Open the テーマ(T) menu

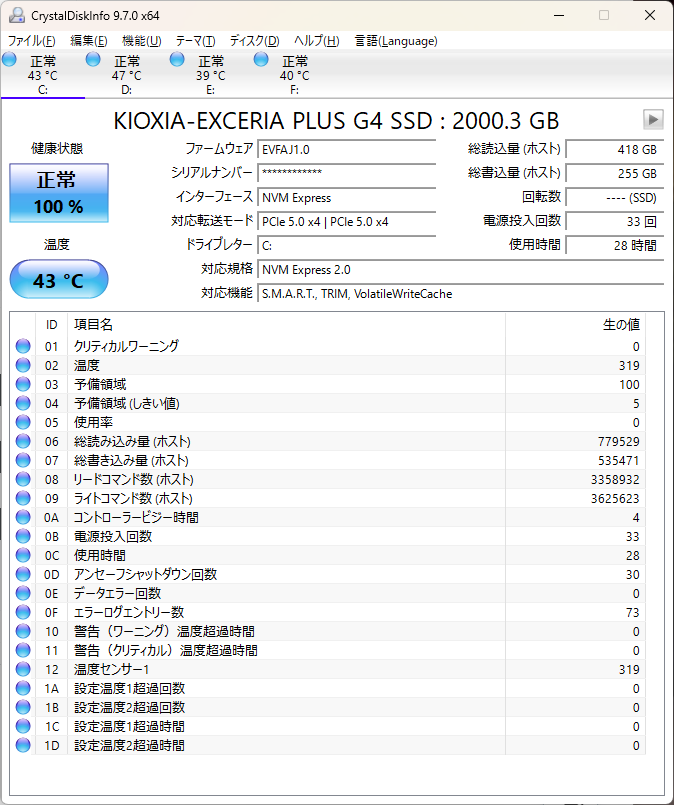point(196,41)
